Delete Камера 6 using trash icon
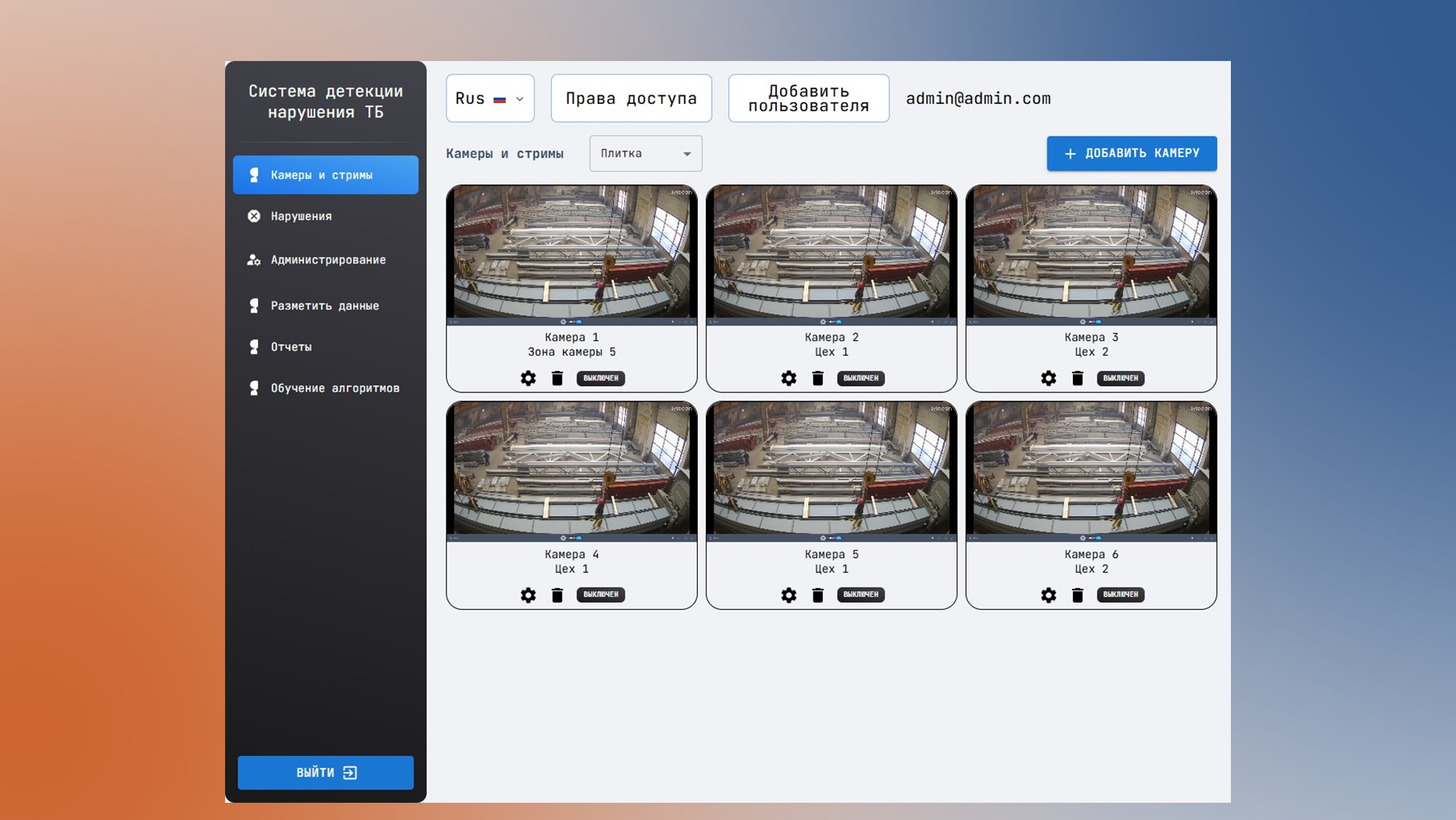1456x820 pixels. click(1077, 595)
